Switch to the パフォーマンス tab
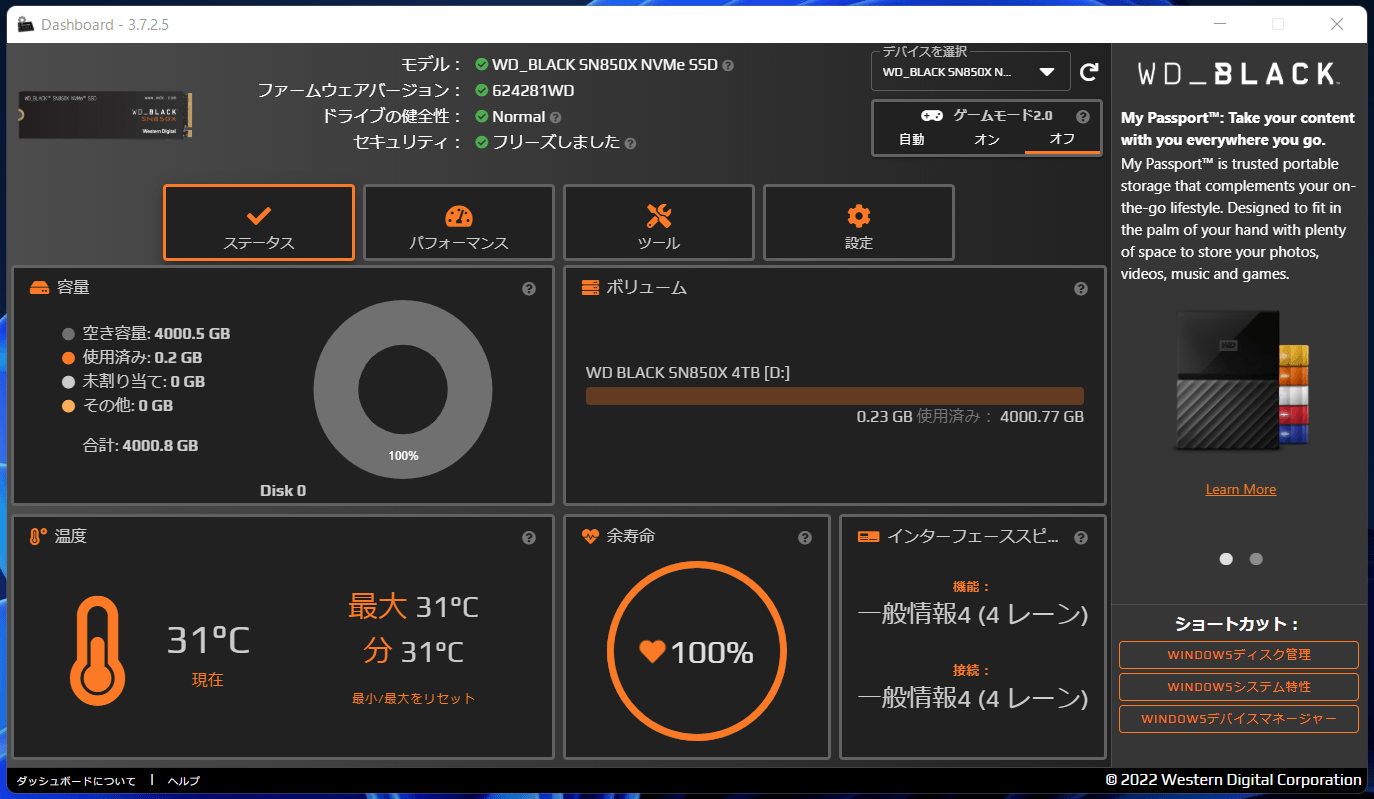Image resolution: width=1374 pixels, height=799 pixels. 459,222
